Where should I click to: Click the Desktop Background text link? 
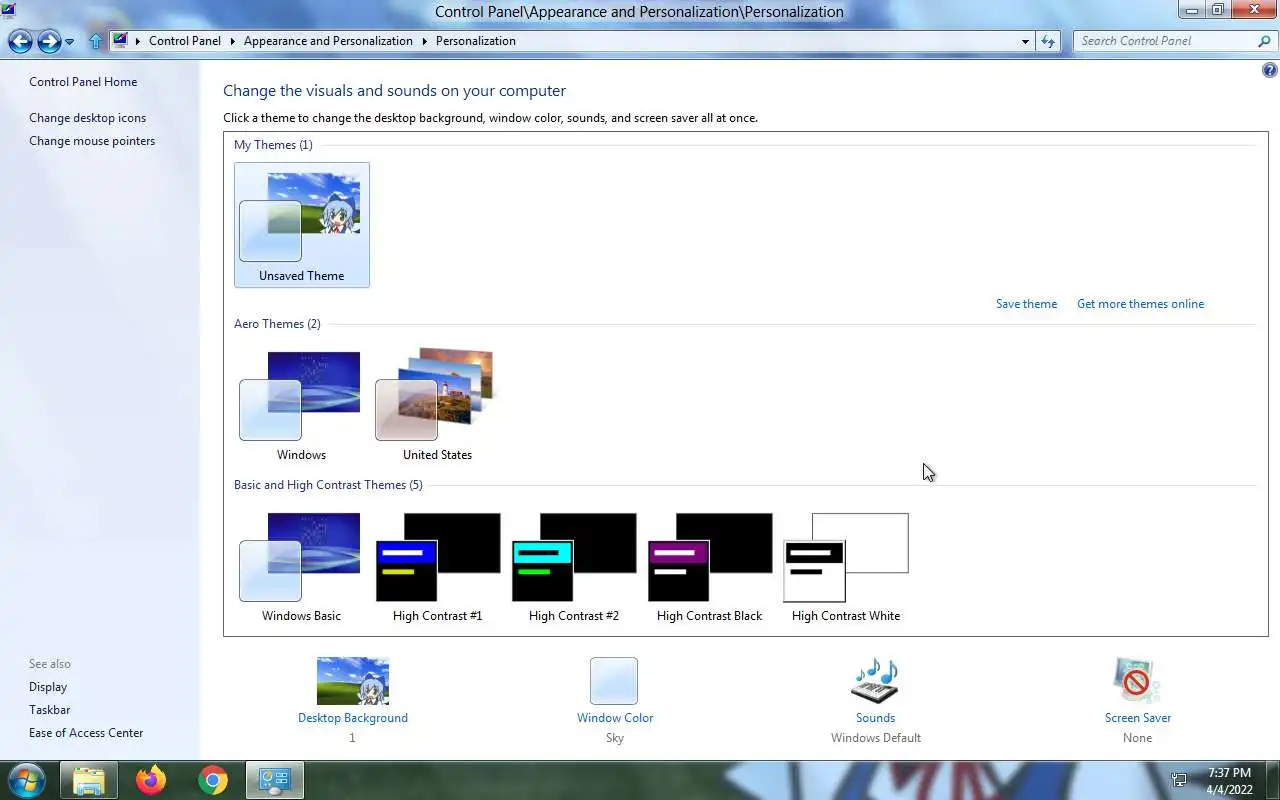[353, 718]
